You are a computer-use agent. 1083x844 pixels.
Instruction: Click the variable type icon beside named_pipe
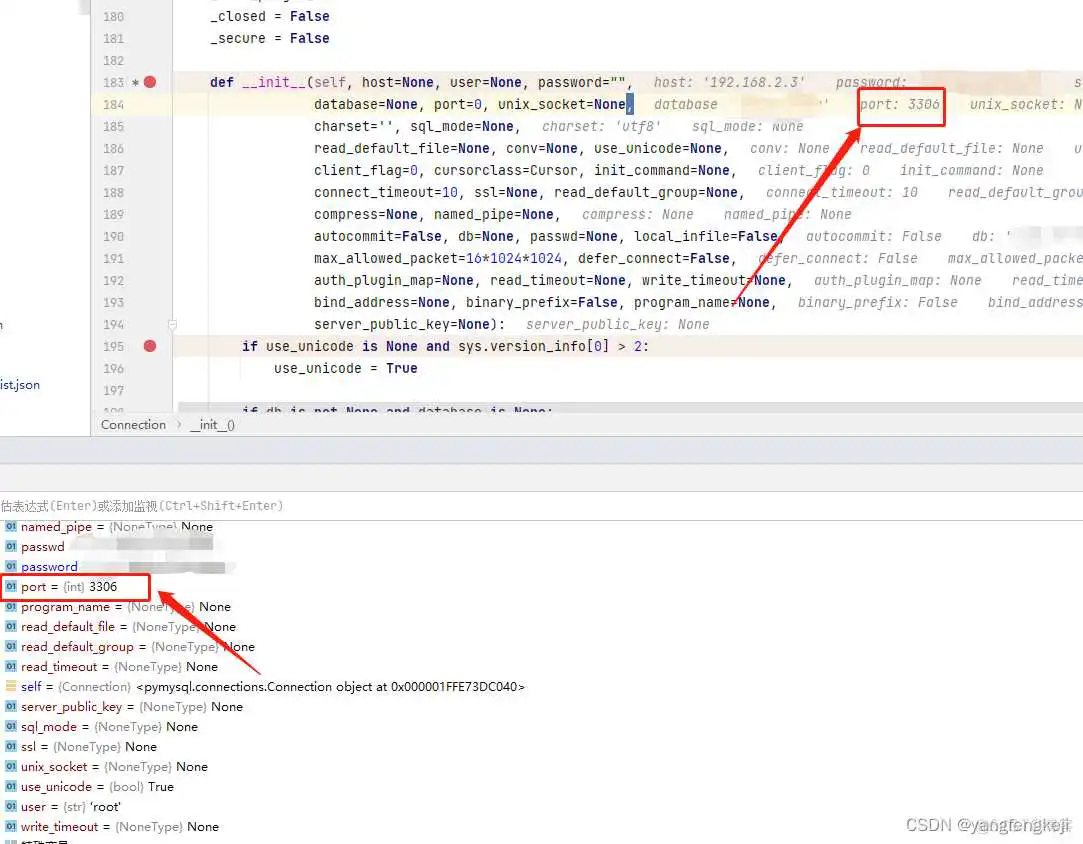click(10, 527)
